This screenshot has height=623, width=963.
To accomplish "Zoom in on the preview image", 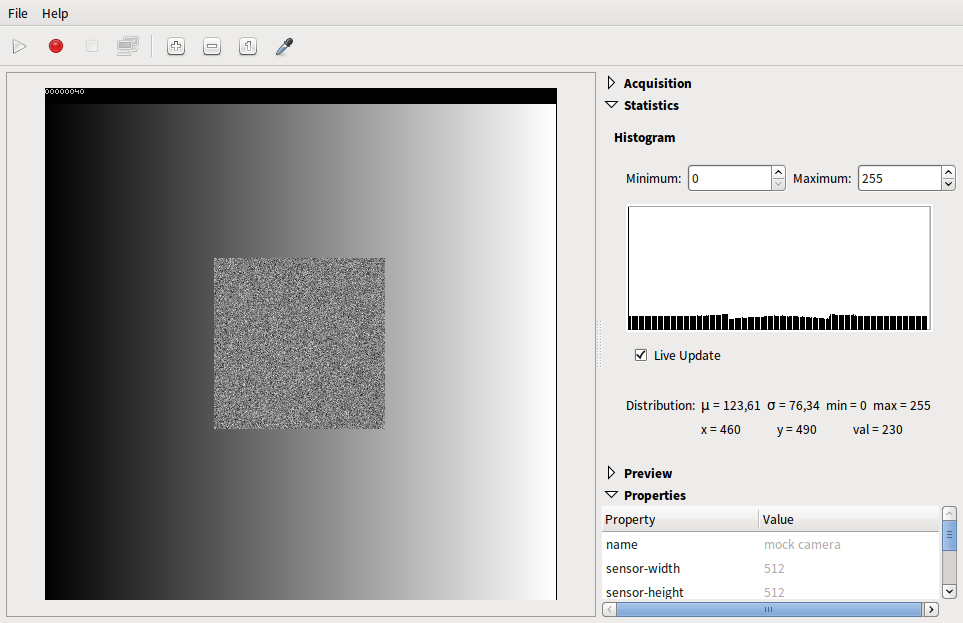I will point(176,46).
